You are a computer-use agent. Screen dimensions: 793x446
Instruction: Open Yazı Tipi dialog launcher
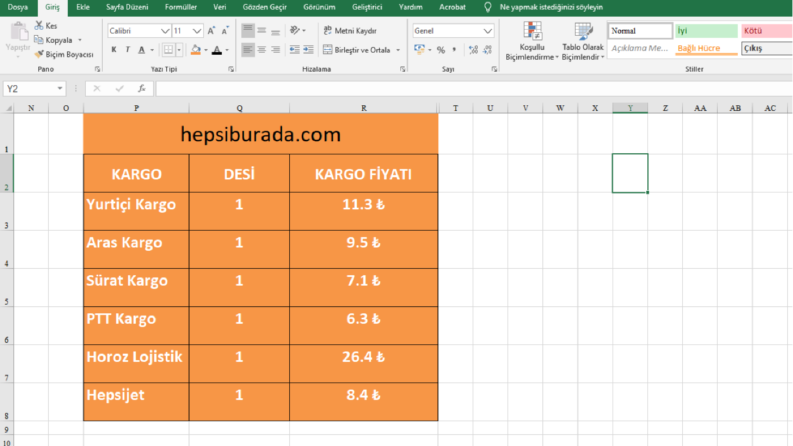click(231, 69)
